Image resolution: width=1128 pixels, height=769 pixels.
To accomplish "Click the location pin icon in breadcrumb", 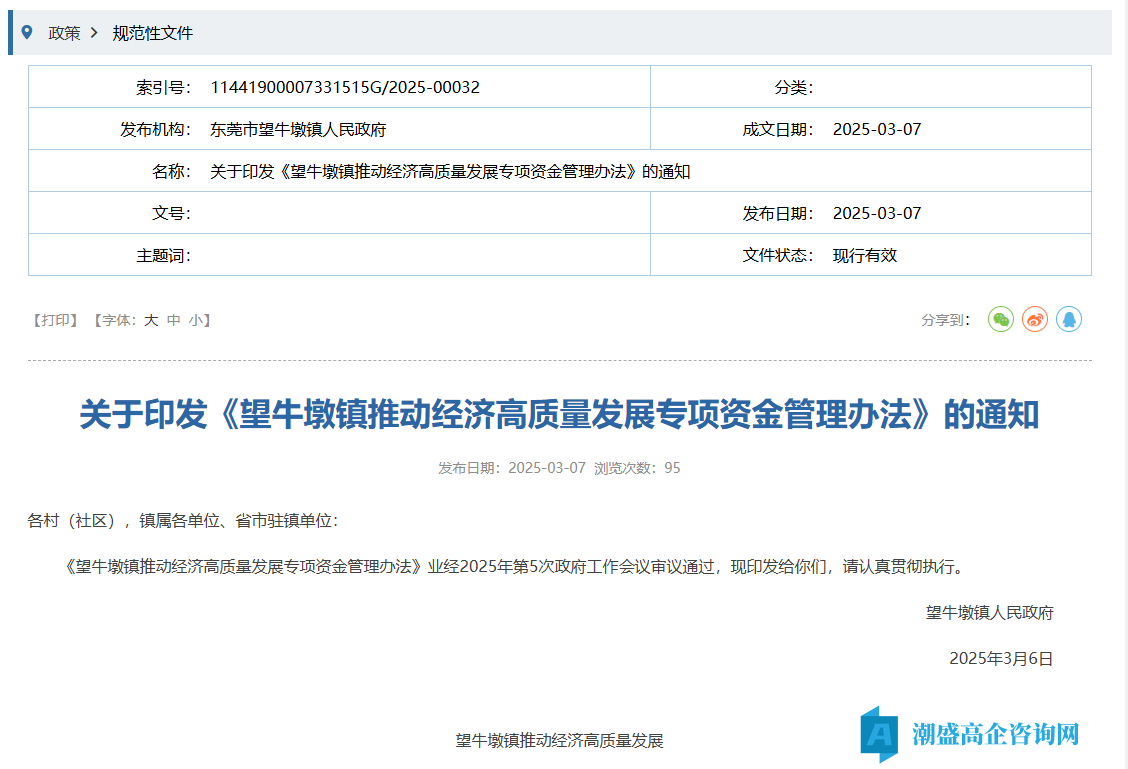I will (27, 32).
